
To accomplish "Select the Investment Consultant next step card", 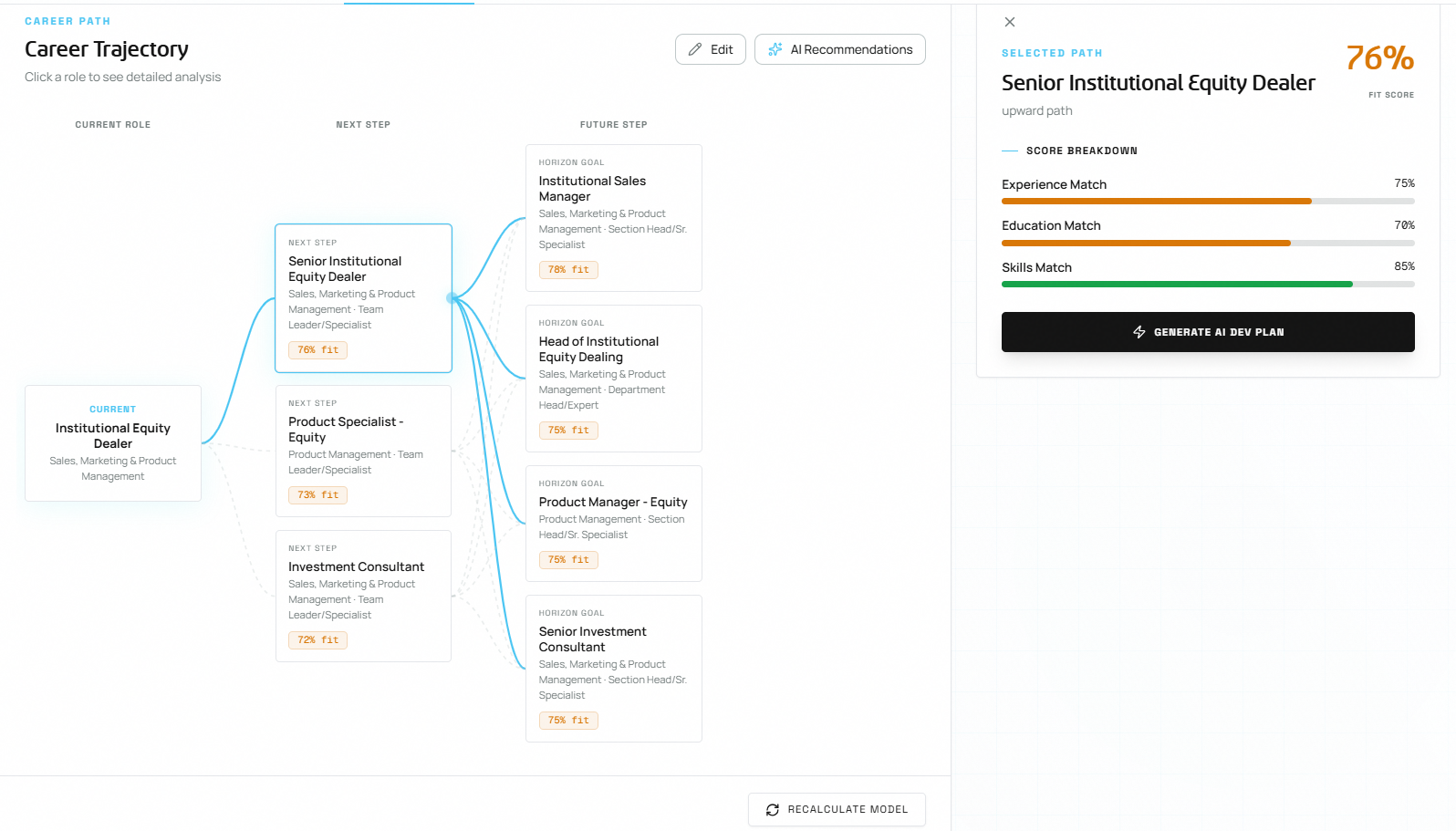I will click(x=363, y=596).
